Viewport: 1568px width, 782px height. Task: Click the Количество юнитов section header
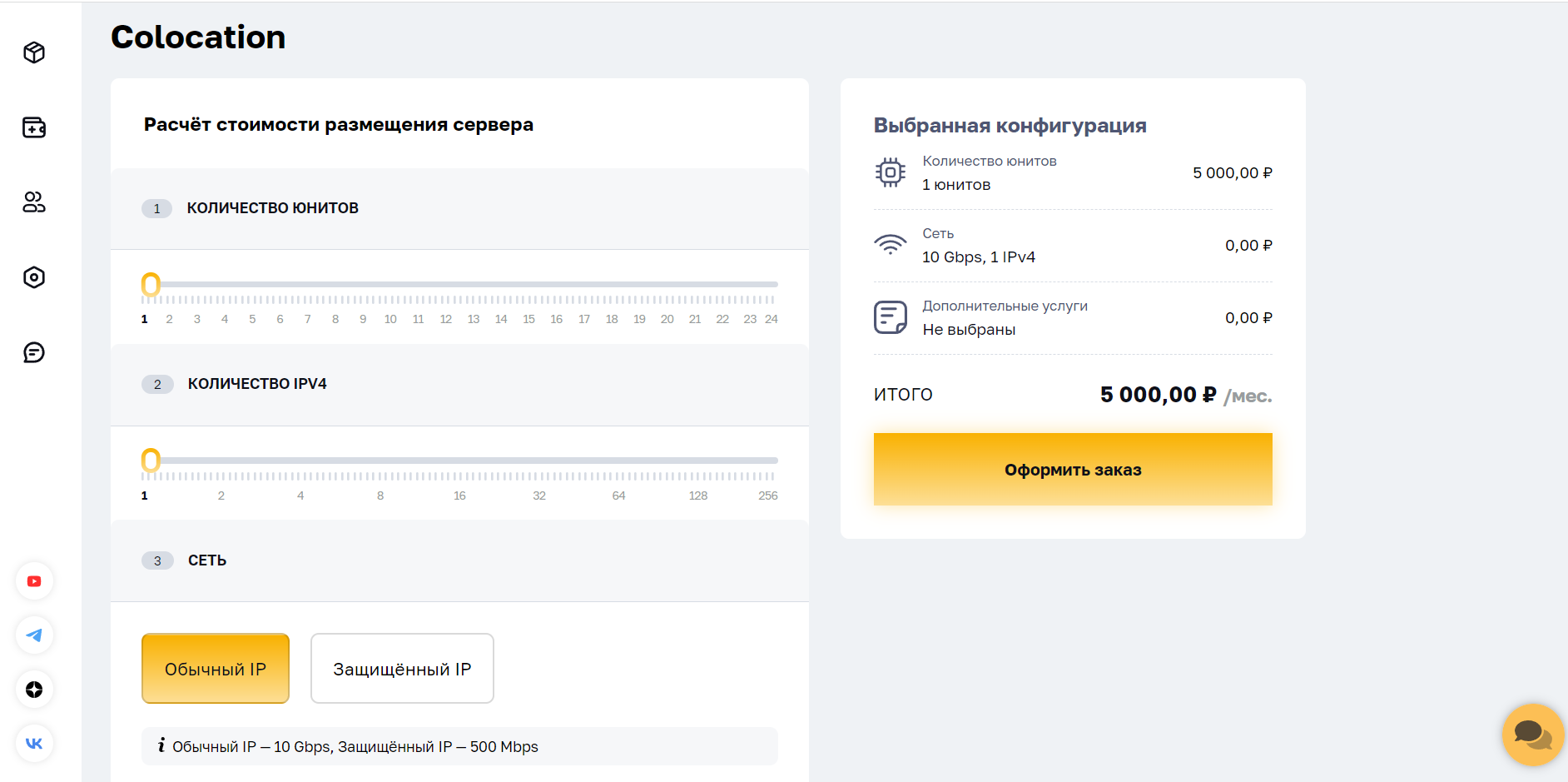click(x=272, y=208)
